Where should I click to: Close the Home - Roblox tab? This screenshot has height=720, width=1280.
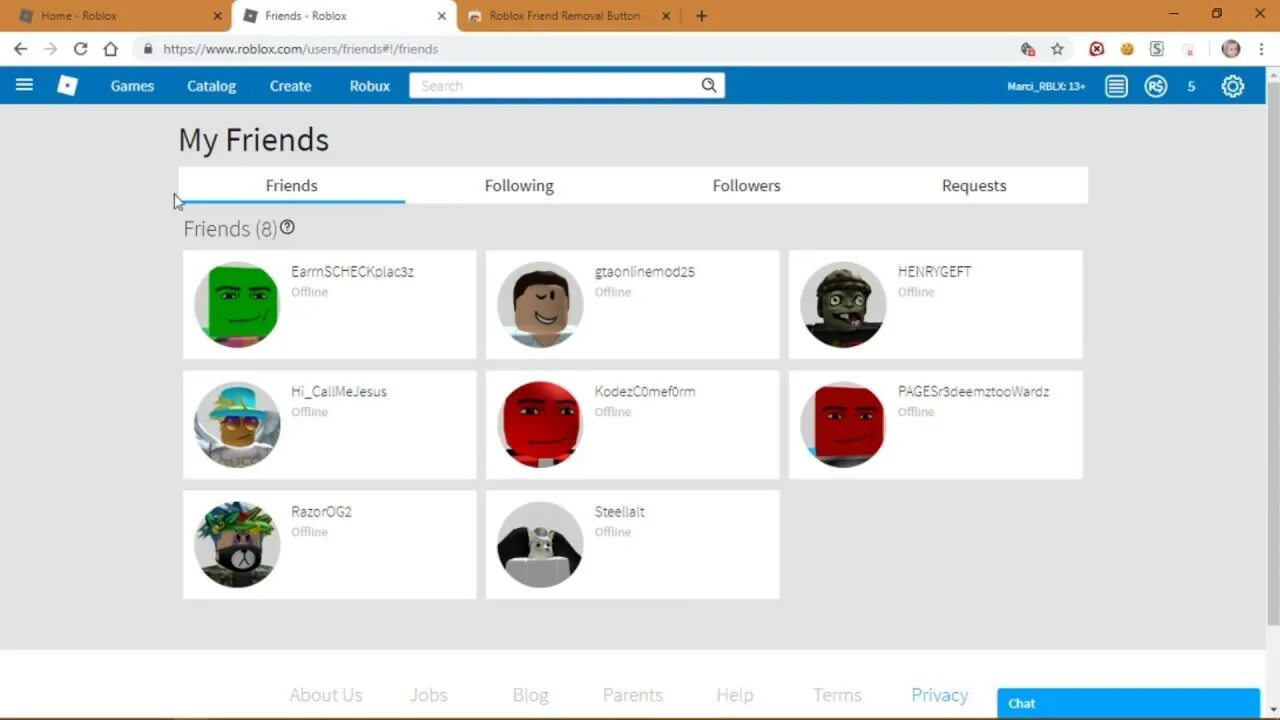[217, 16]
